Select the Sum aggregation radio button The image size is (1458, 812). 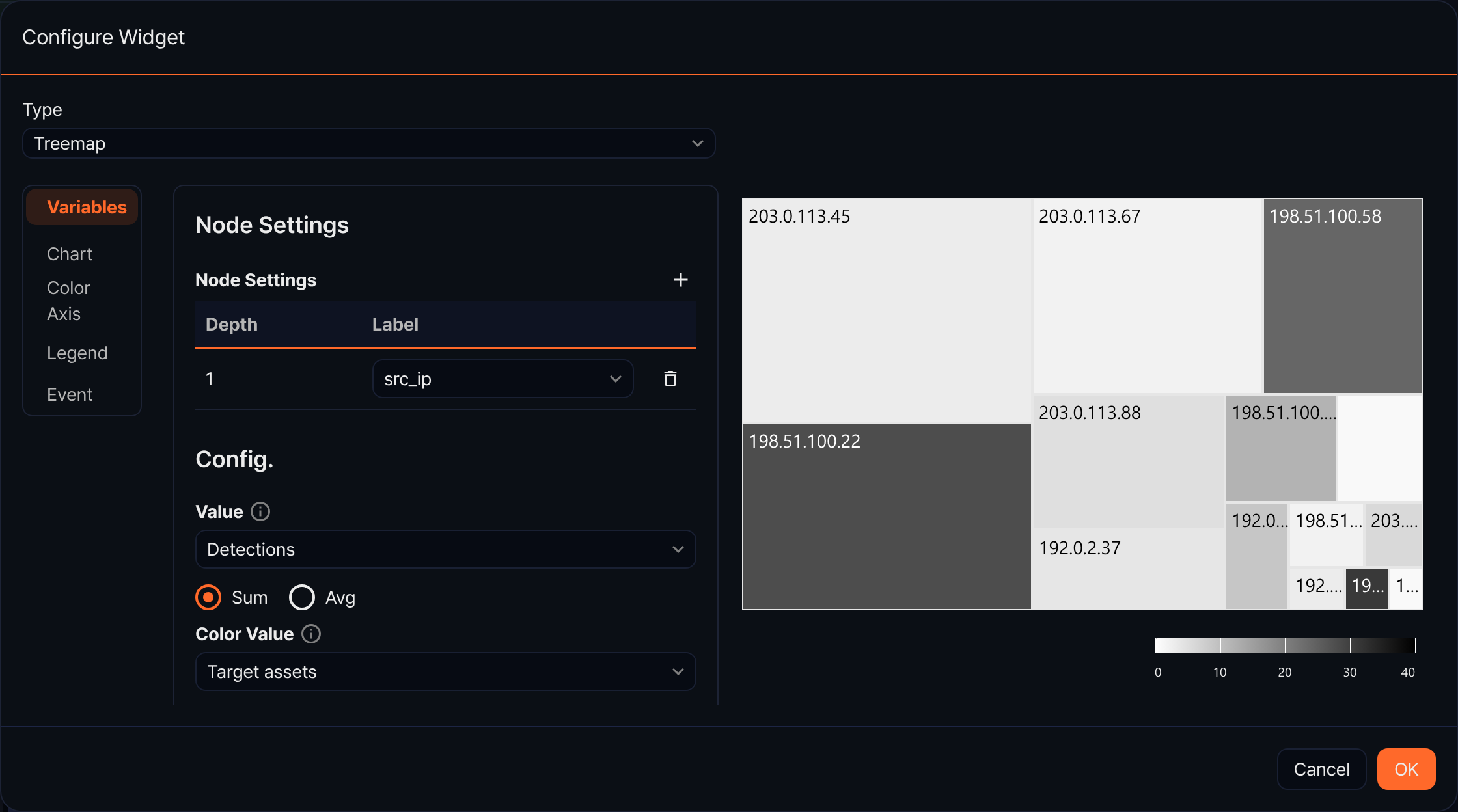click(208, 597)
